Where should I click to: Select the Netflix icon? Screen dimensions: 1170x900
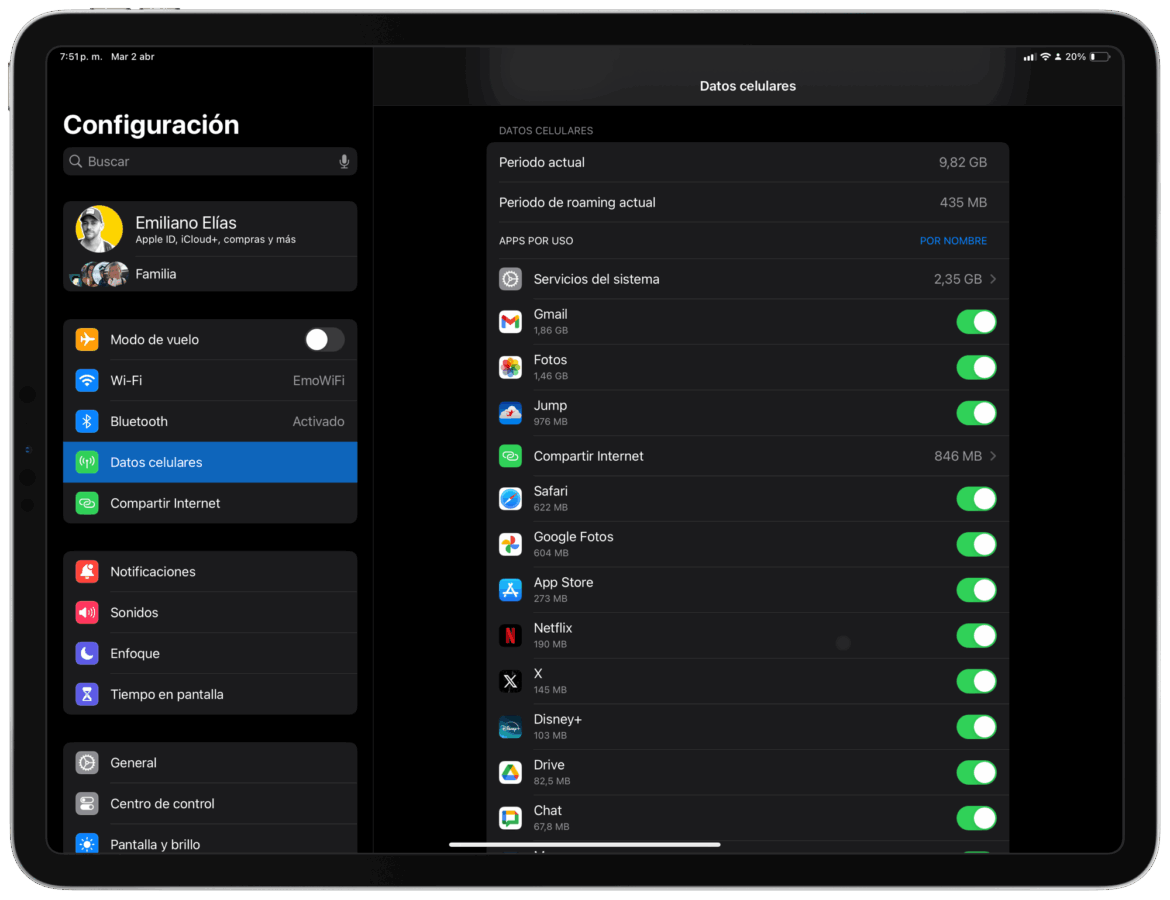(510, 635)
